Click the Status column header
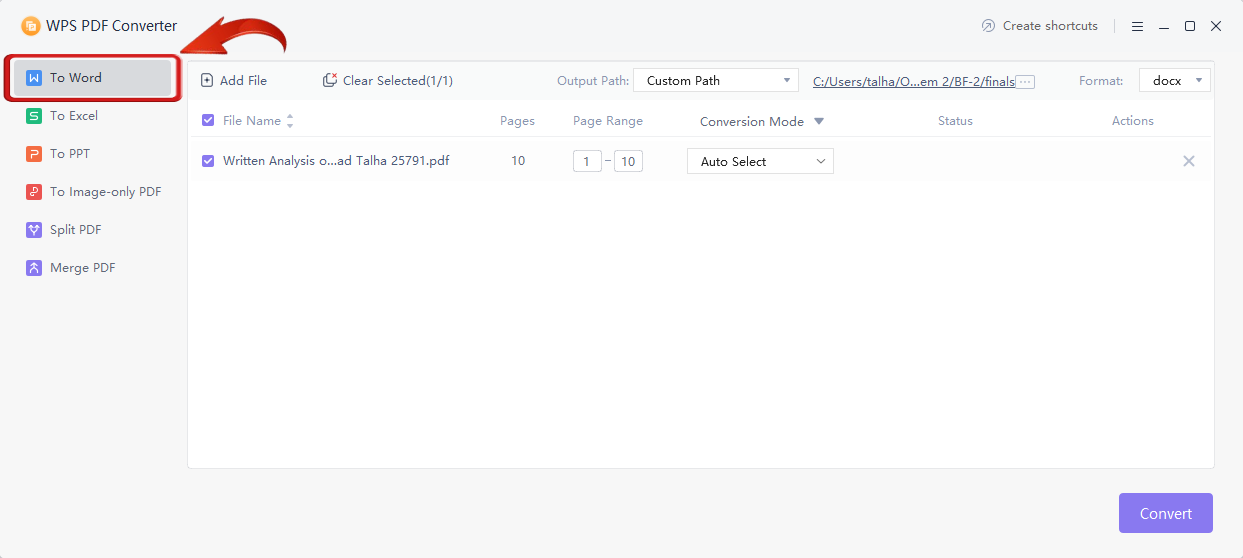This screenshot has width=1243, height=558. 955,121
